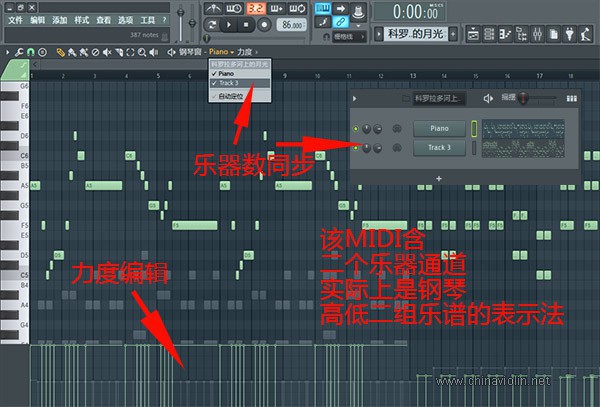
Task: Start playback with the Play button
Action: pyautogui.click(x=229, y=25)
